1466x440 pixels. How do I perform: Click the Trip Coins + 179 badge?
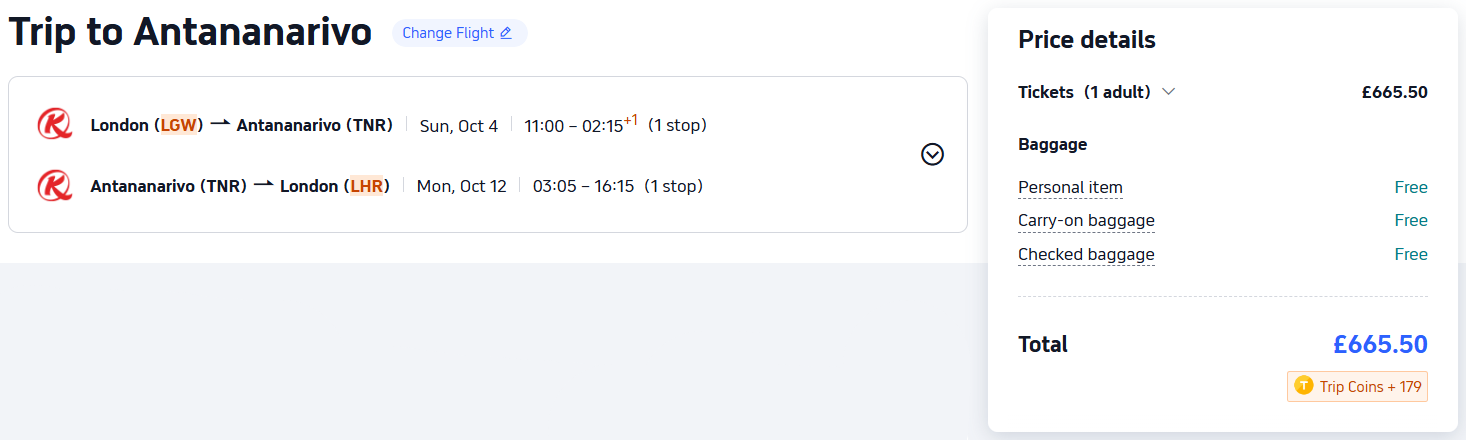click(1357, 386)
